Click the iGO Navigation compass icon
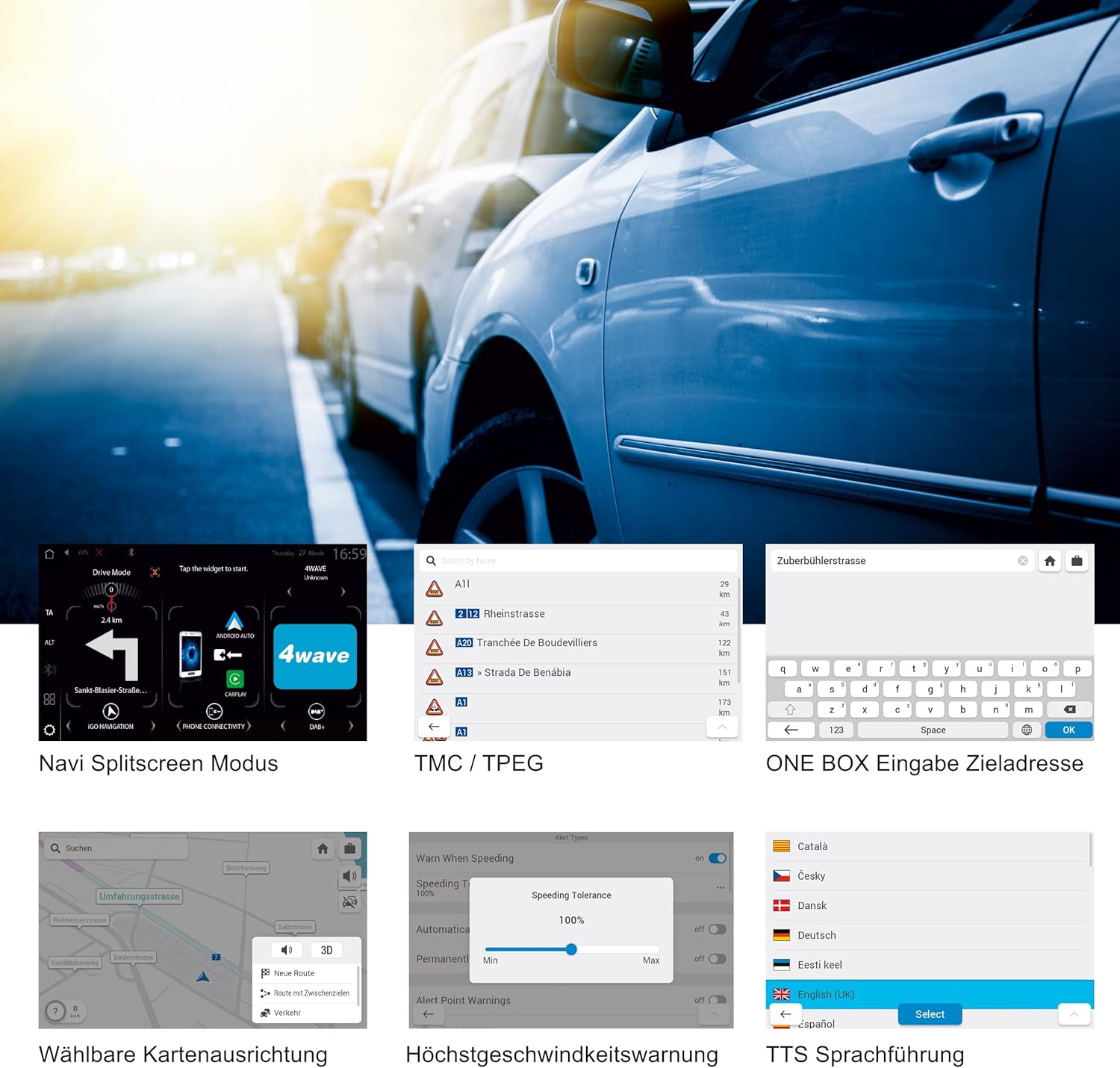The width and height of the screenshot is (1120, 1068). point(111,712)
